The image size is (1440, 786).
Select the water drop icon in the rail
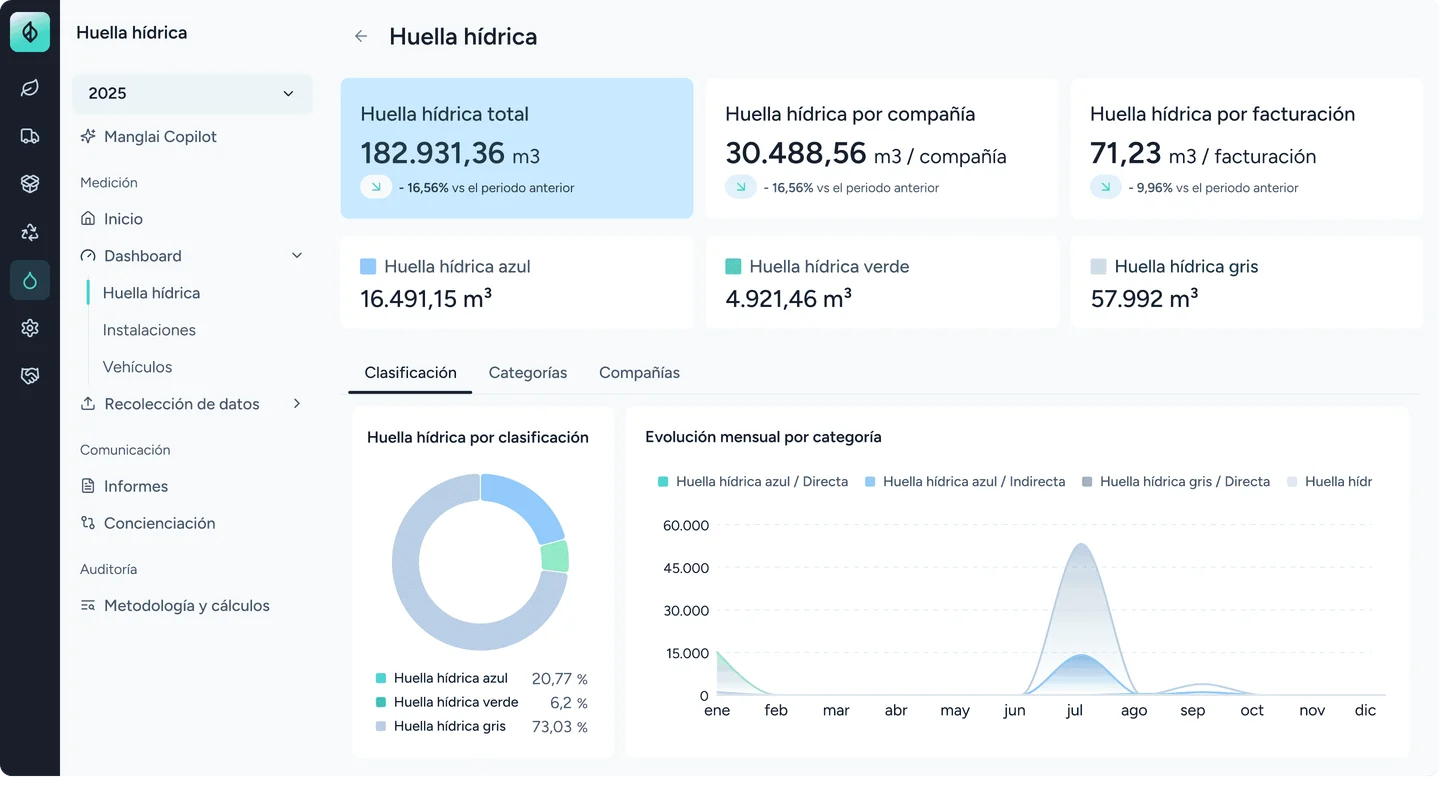pos(30,280)
